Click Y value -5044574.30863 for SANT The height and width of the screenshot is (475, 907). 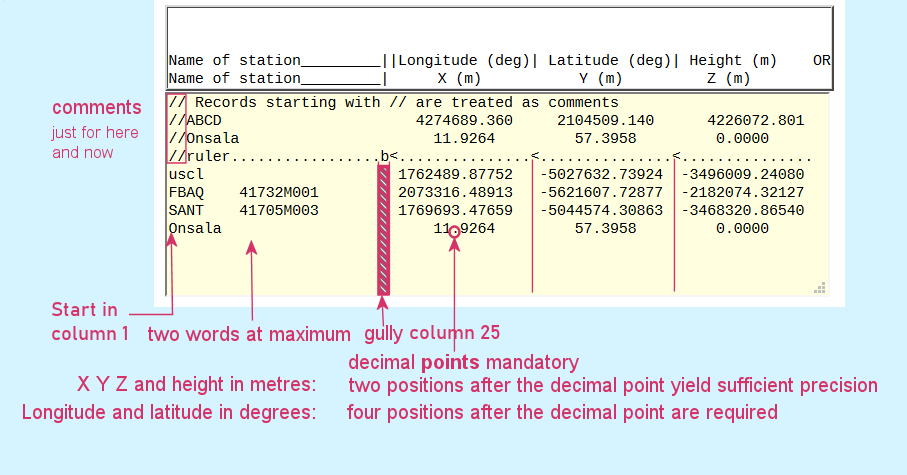click(x=601, y=210)
